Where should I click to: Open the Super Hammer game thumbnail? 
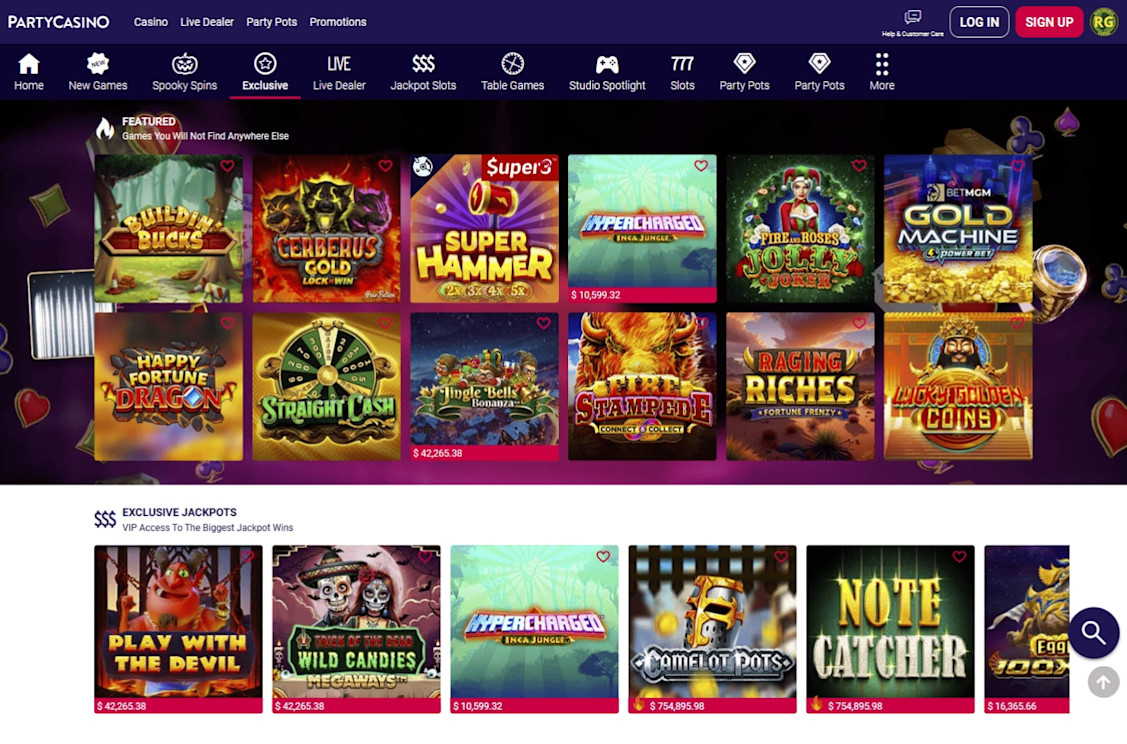point(484,229)
